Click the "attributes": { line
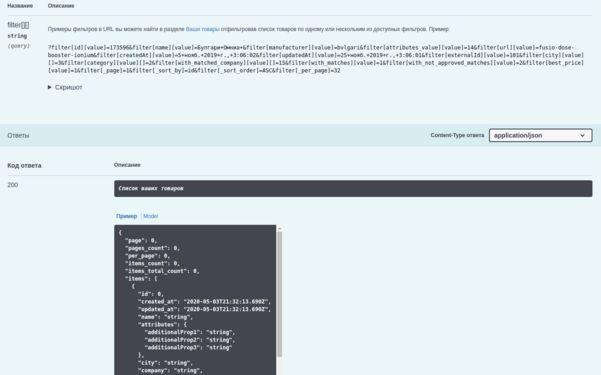 coord(162,324)
